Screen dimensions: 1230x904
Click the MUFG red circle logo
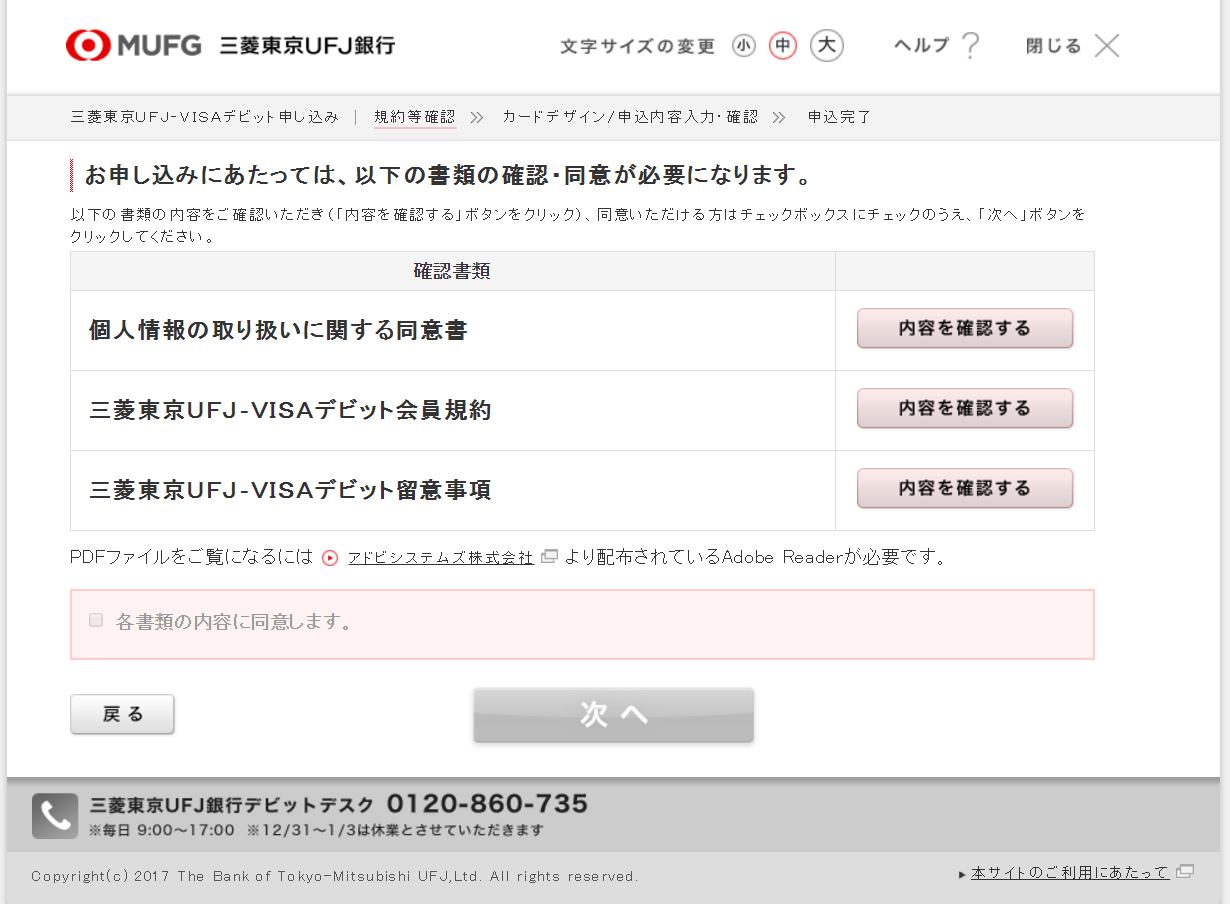[x=88, y=45]
